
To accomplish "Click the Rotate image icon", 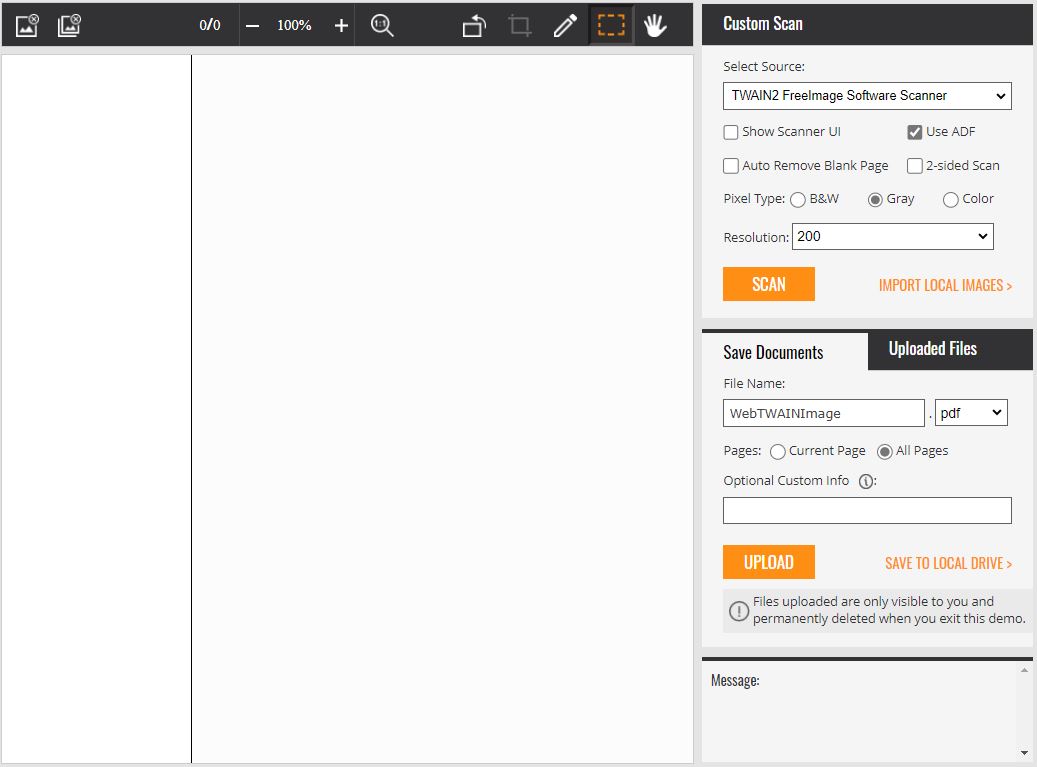I will tap(472, 24).
